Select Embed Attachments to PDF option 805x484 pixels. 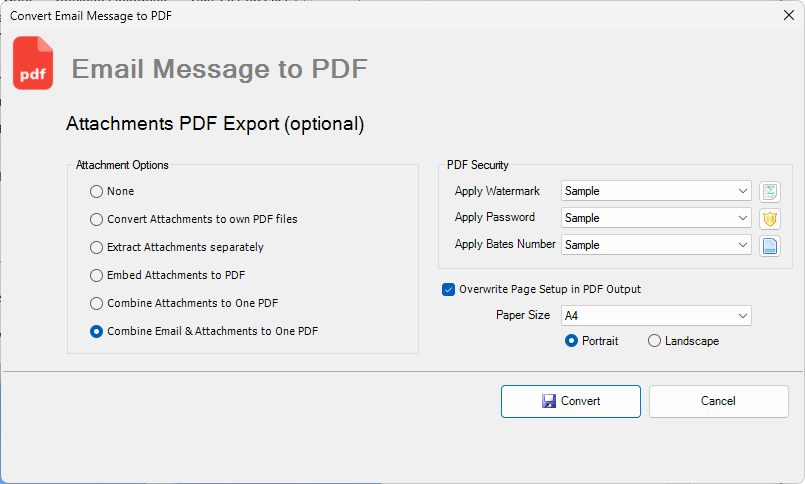point(97,275)
